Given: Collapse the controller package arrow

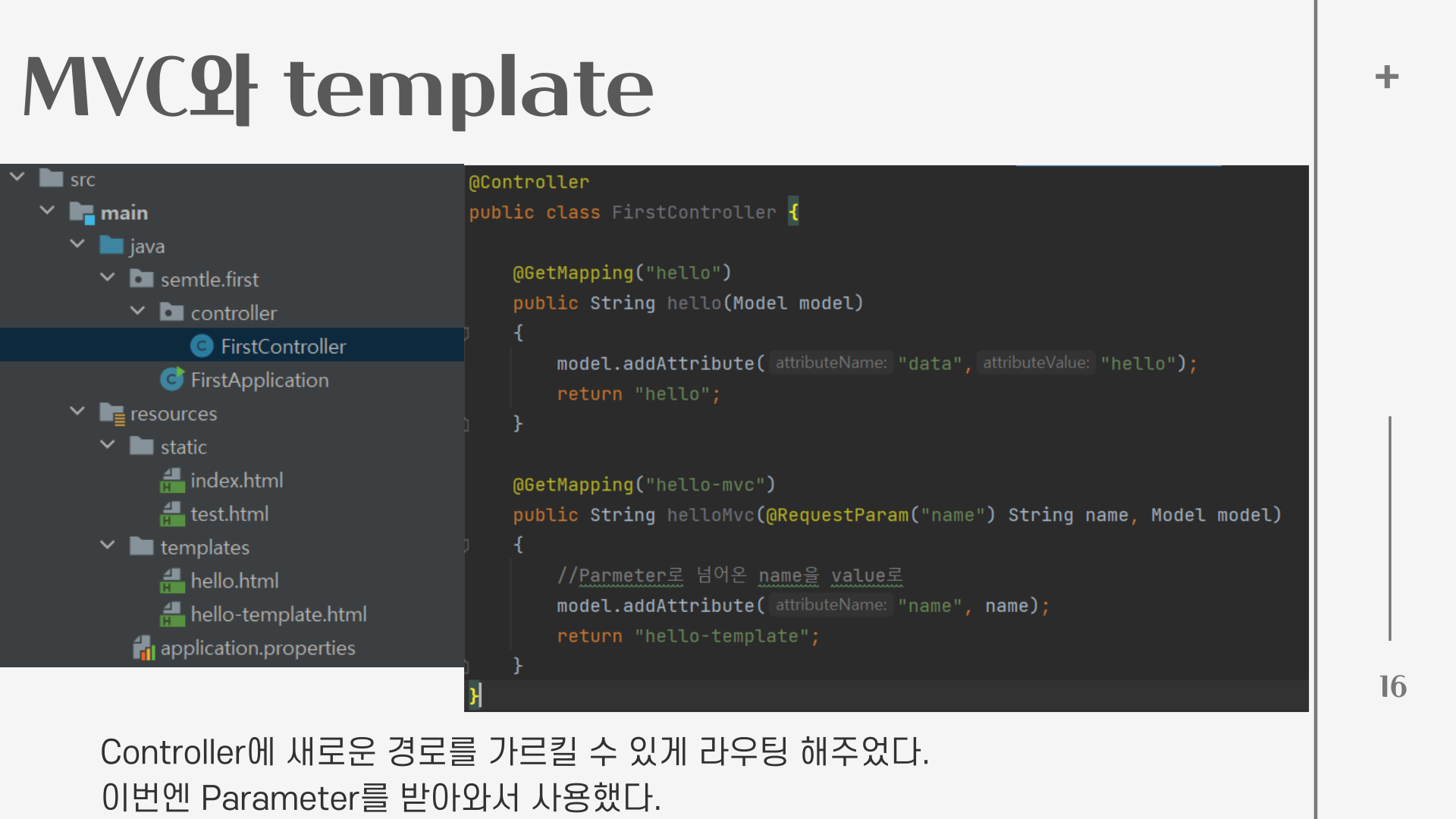Looking at the screenshot, I should (x=138, y=311).
